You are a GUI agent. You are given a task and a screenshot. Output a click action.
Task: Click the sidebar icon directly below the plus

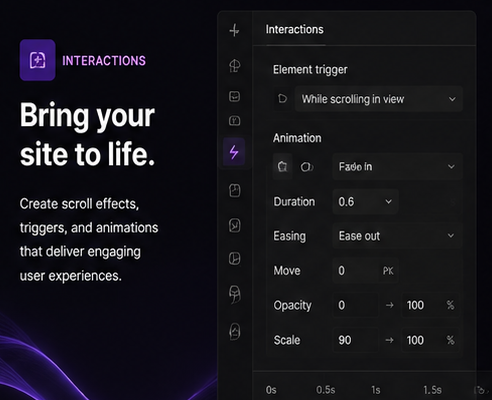235,66
